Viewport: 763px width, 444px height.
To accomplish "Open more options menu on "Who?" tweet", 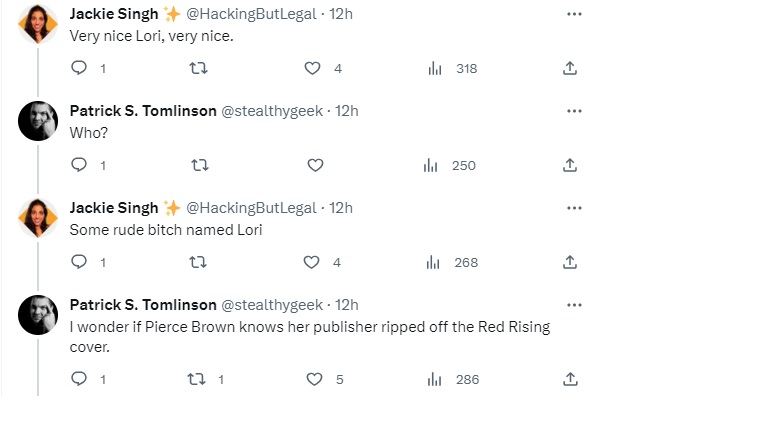I will tap(574, 111).
